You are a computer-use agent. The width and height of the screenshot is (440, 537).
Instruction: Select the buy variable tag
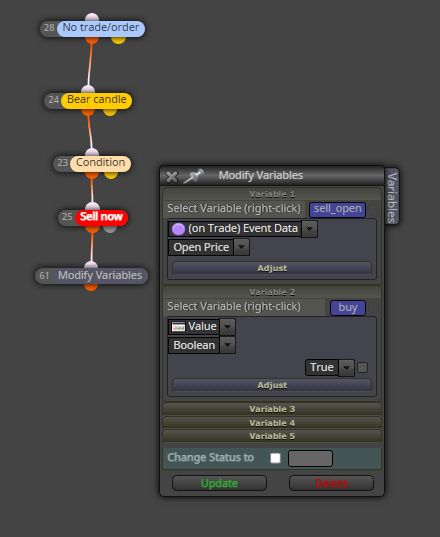(x=348, y=308)
